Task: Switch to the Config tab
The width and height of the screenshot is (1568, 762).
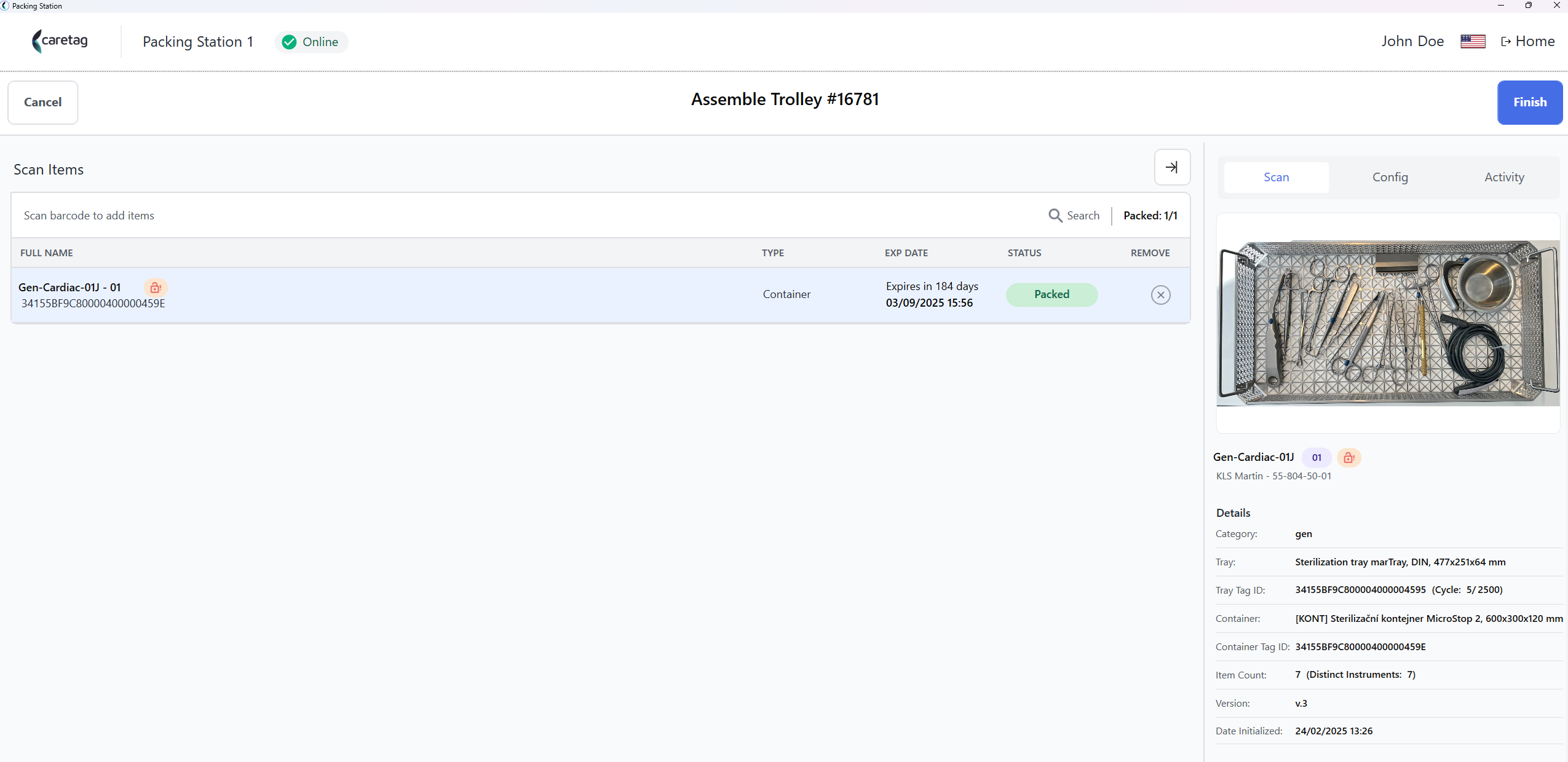Action: tap(1390, 178)
